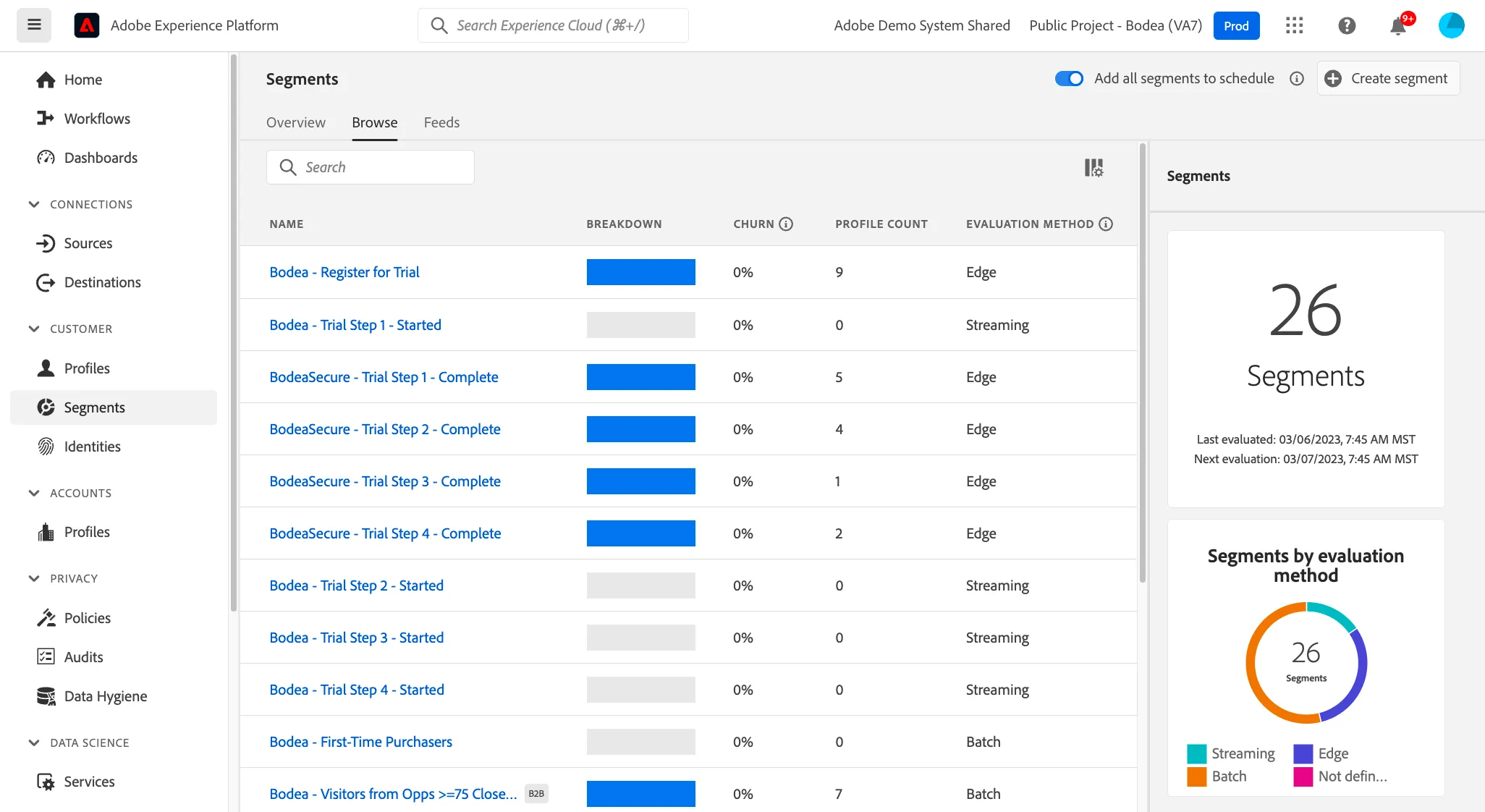Collapse the Connections section

(34, 204)
